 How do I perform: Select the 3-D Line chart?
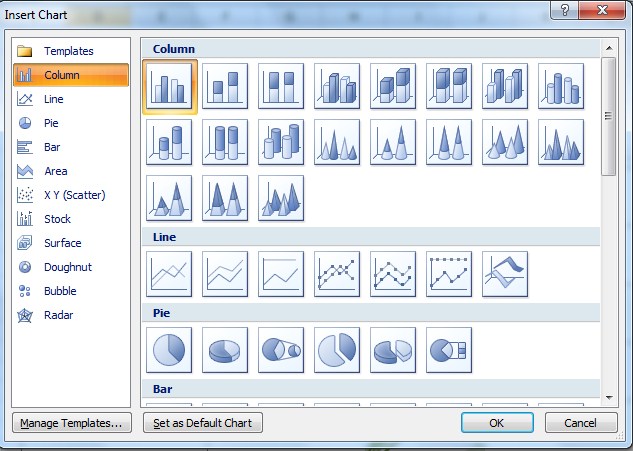[505, 274]
